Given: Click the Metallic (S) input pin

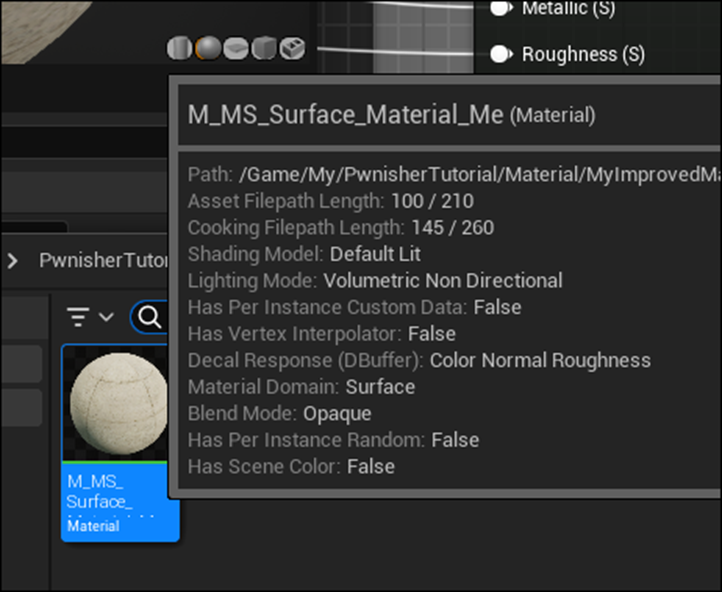Looking at the screenshot, I should coord(501,8).
